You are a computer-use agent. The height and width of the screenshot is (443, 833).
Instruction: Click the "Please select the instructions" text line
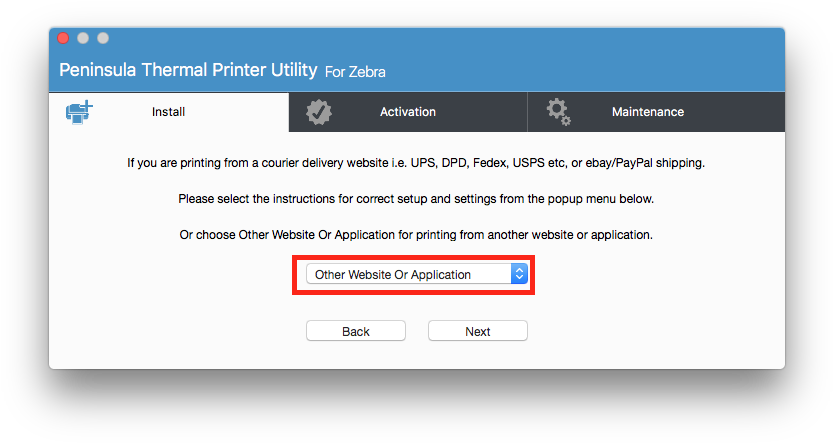pos(416,199)
